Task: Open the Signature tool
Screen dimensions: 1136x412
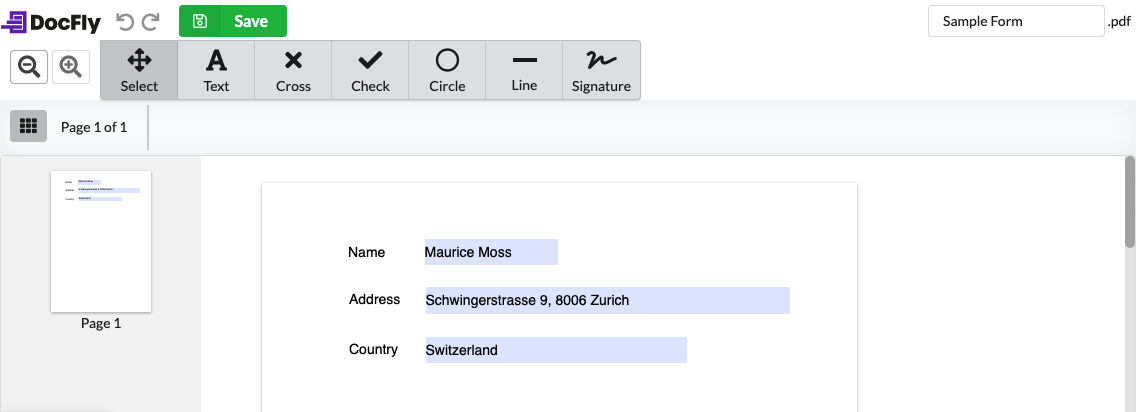Action: [601, 70]
